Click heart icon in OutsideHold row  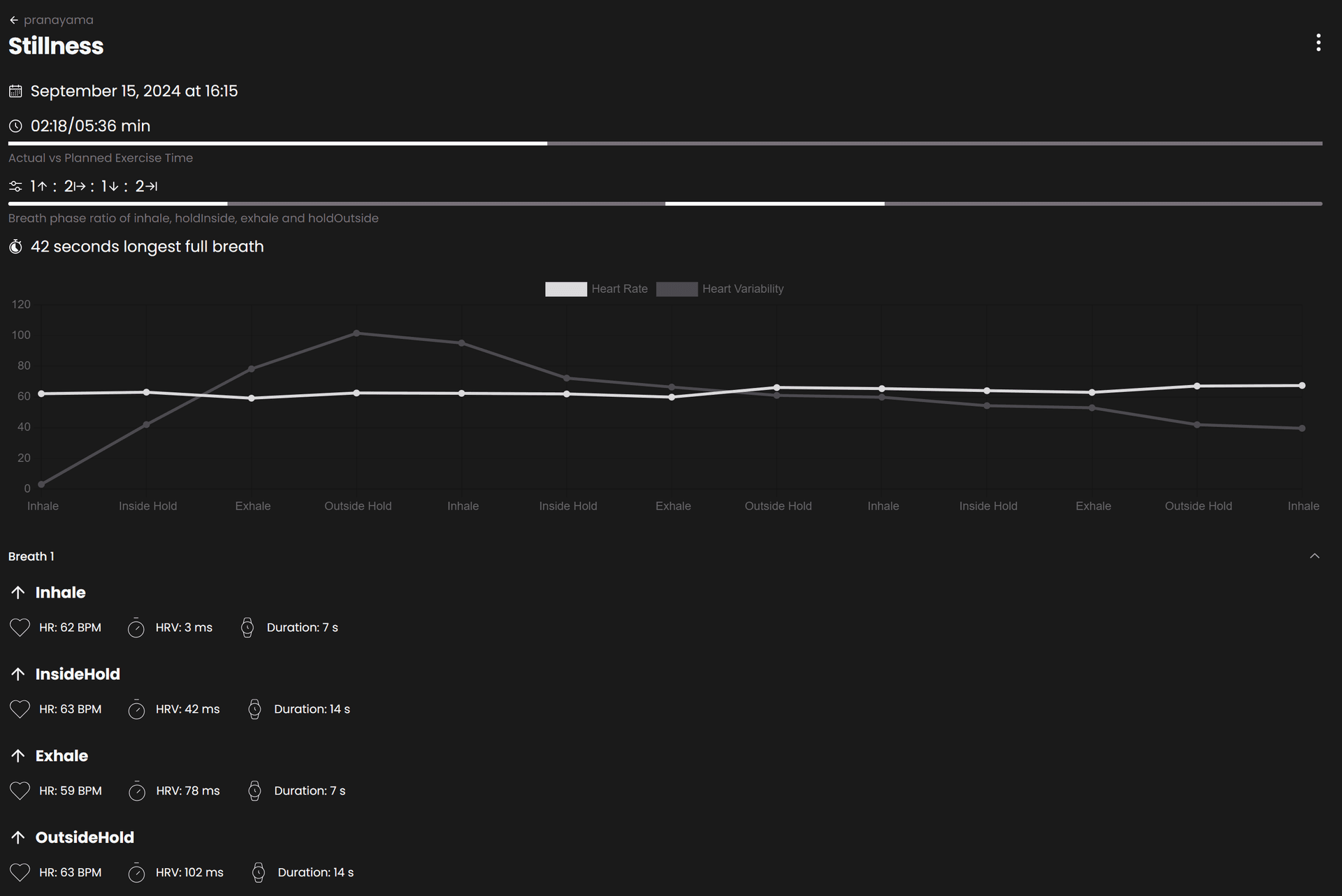click(x=20, y=873)
